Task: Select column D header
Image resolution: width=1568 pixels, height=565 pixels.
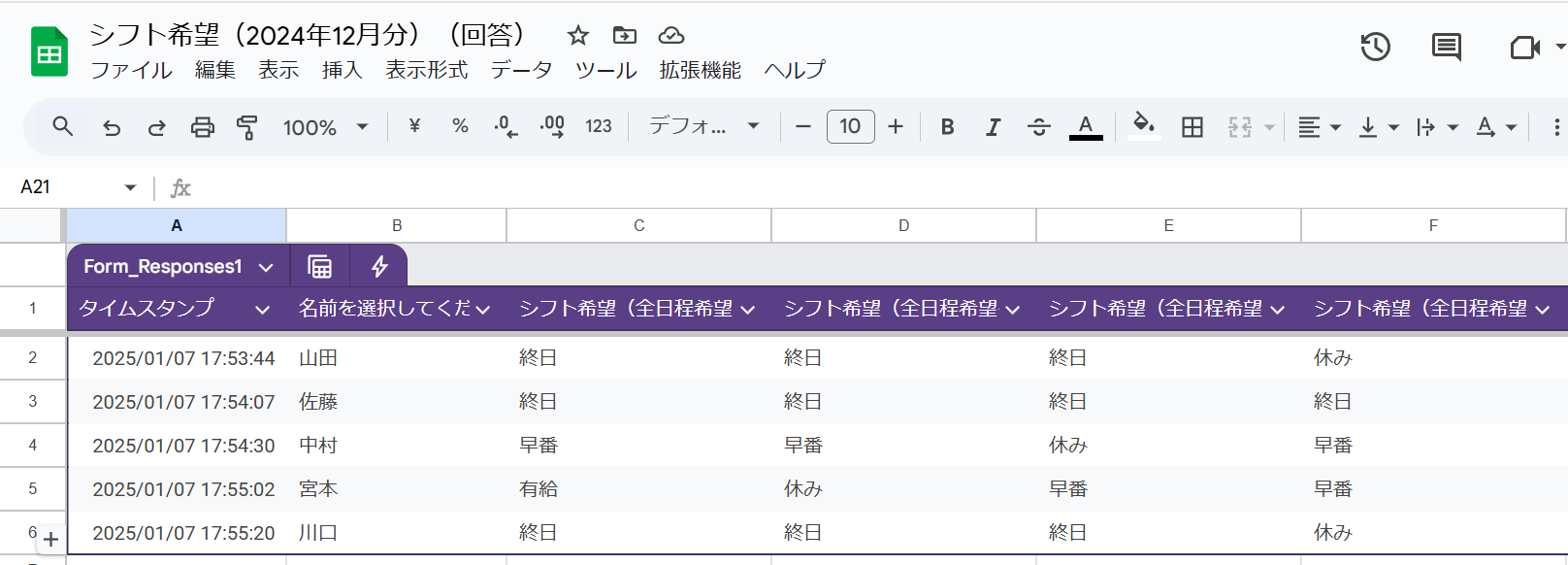Action: [x=903, y=225]
